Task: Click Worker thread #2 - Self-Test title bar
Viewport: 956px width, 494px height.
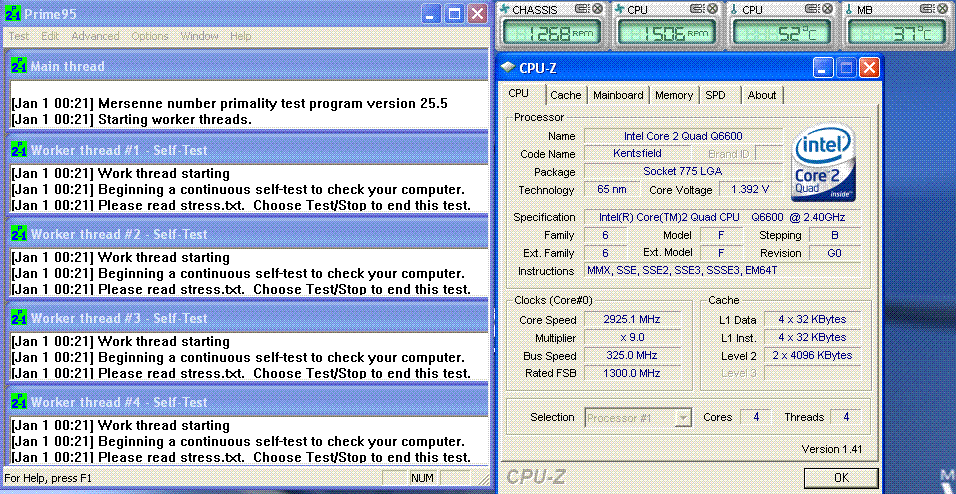Action: pyautogui.click(x=249, y=234)
